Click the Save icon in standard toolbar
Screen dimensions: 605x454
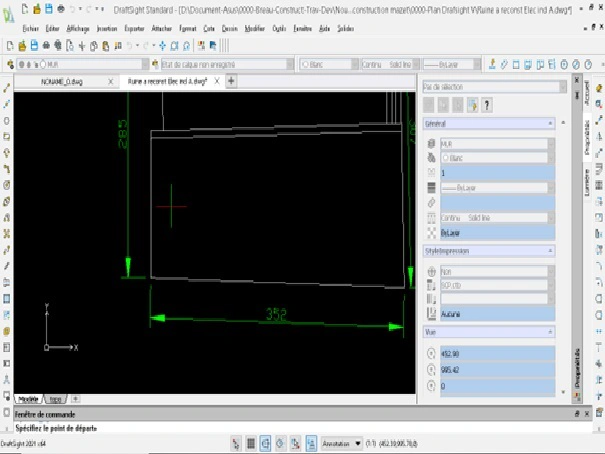(34, 46)
